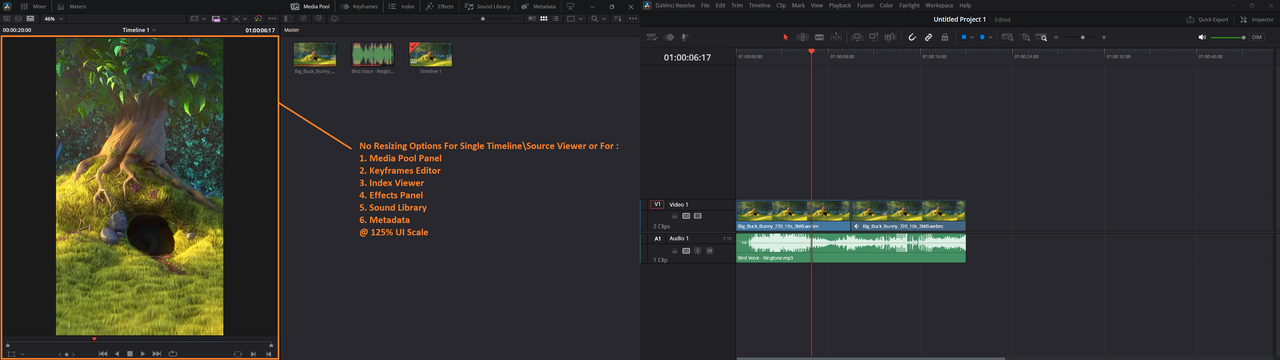
Task: Toggle timeline Snapping magnet icon
Action: pos(912,37)
